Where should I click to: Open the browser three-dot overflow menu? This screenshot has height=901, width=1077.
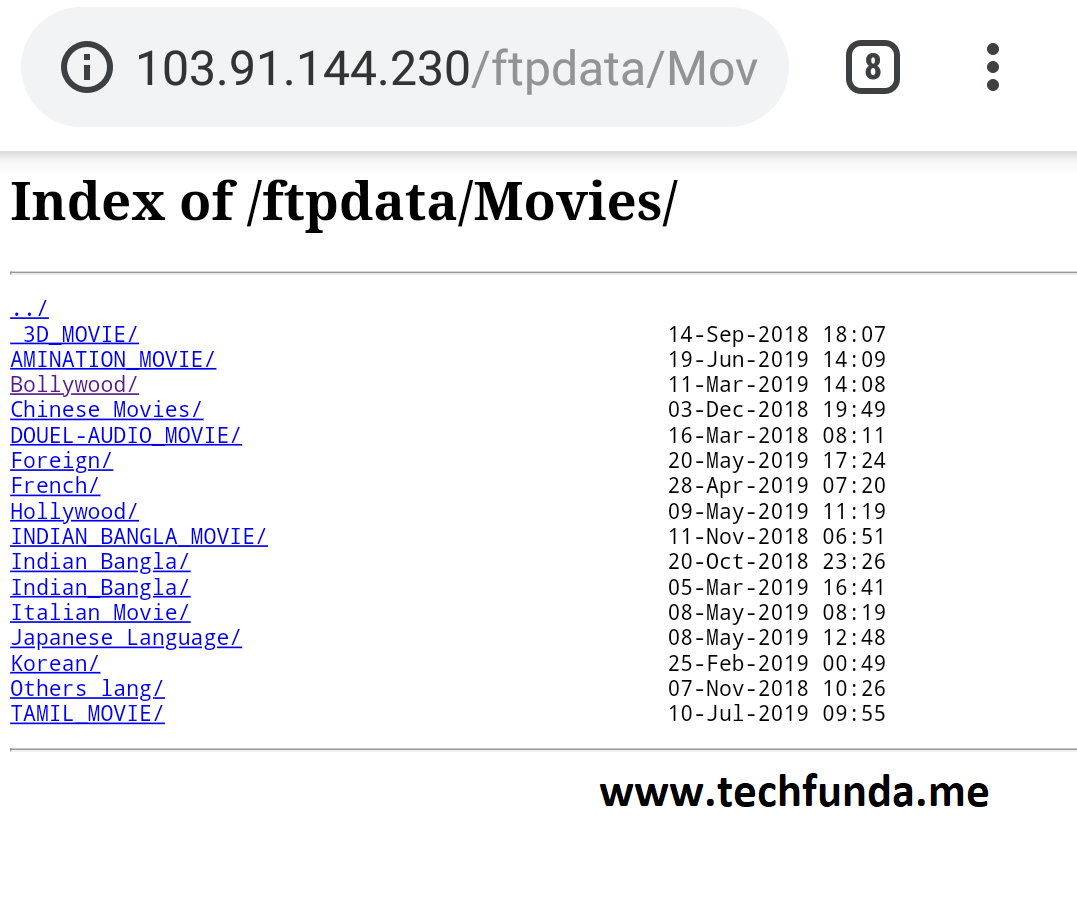tap(992, 66)
